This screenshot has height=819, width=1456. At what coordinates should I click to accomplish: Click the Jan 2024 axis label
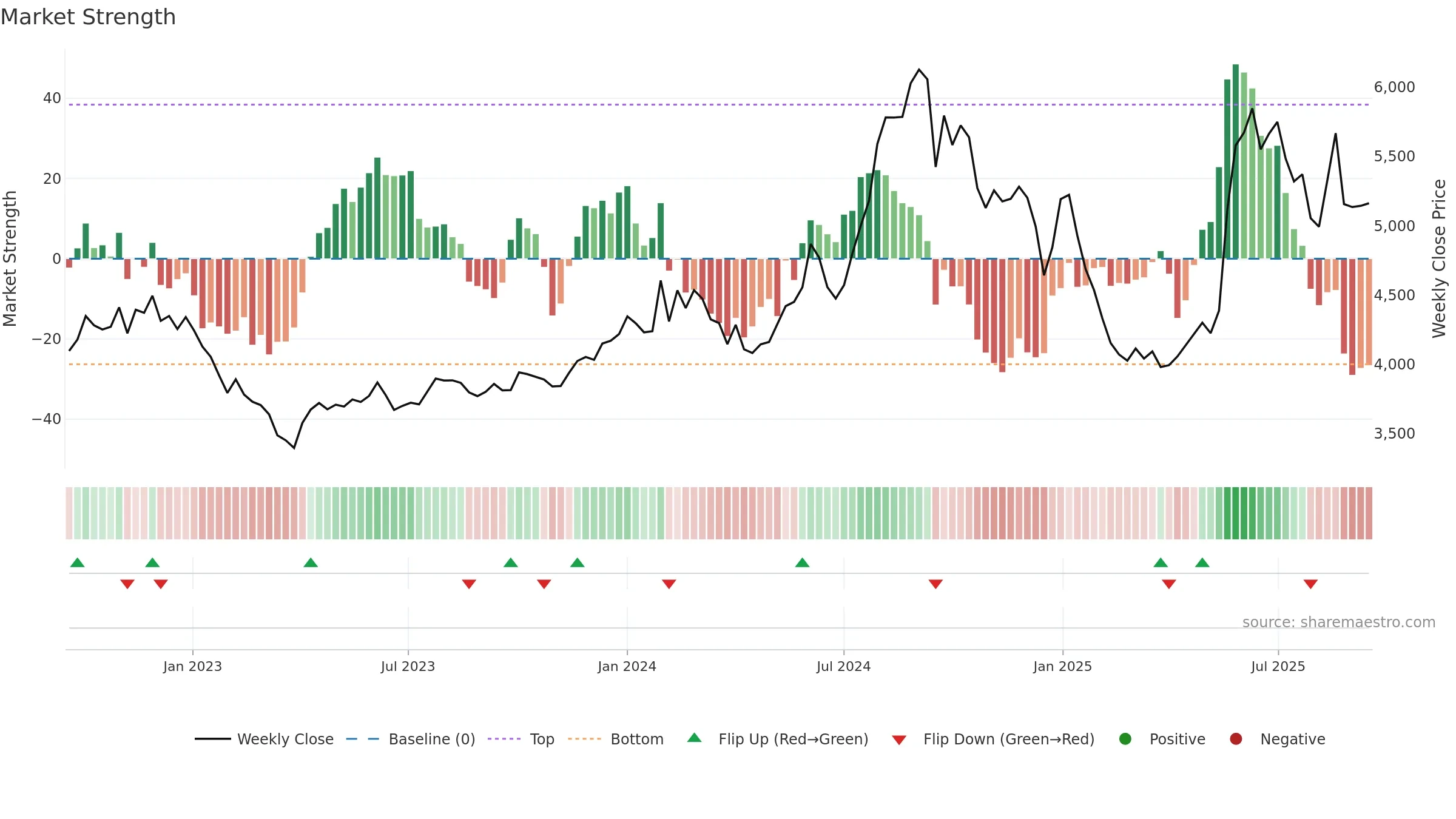coord(627,666)
